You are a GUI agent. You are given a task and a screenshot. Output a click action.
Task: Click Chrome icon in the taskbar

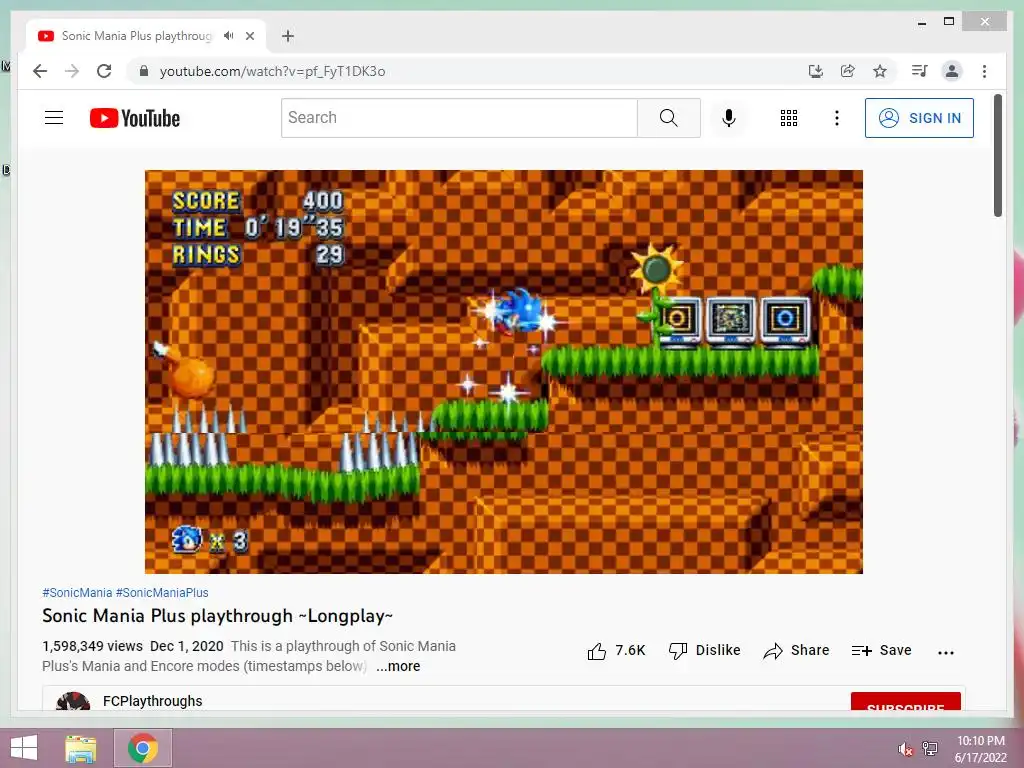[142, 748]
